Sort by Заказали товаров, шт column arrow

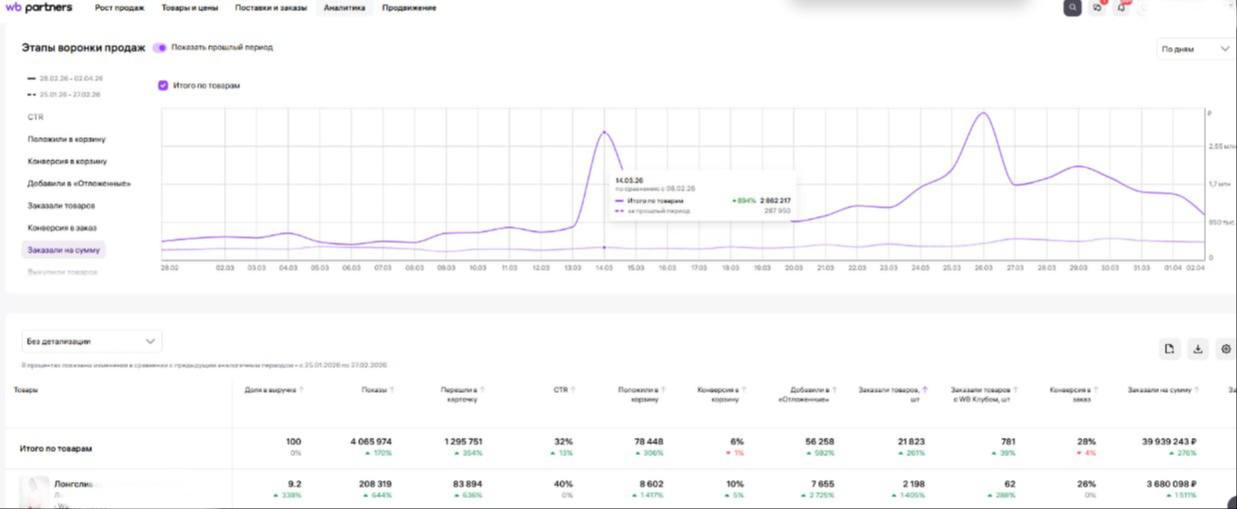925,389
